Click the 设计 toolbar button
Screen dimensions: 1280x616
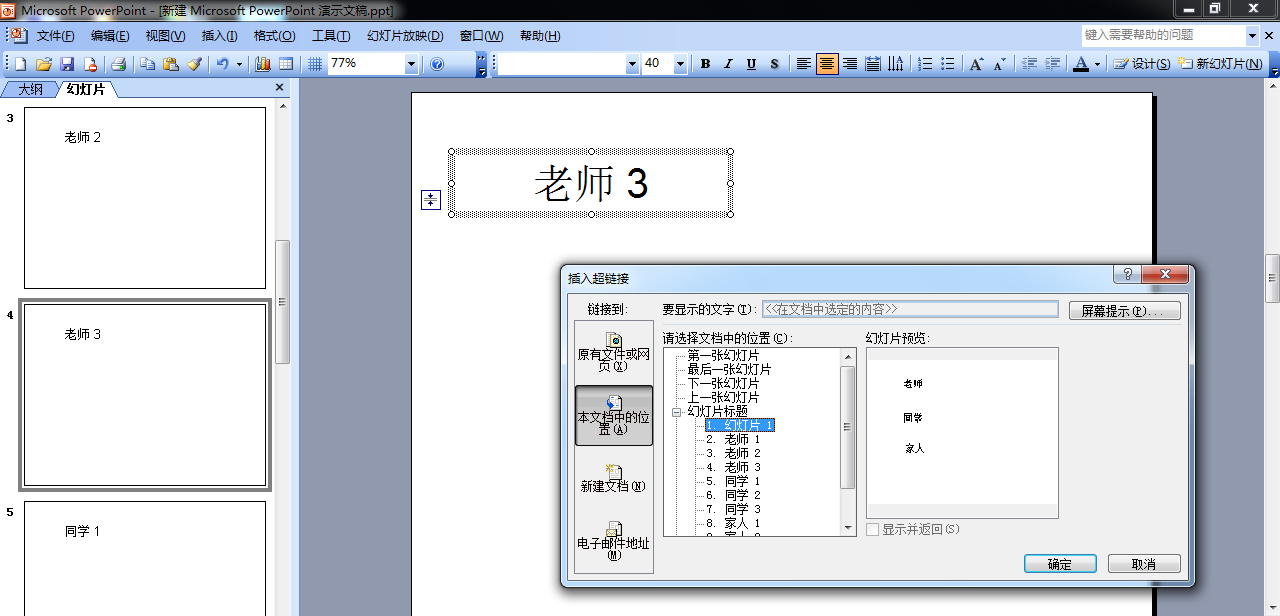1142,64
